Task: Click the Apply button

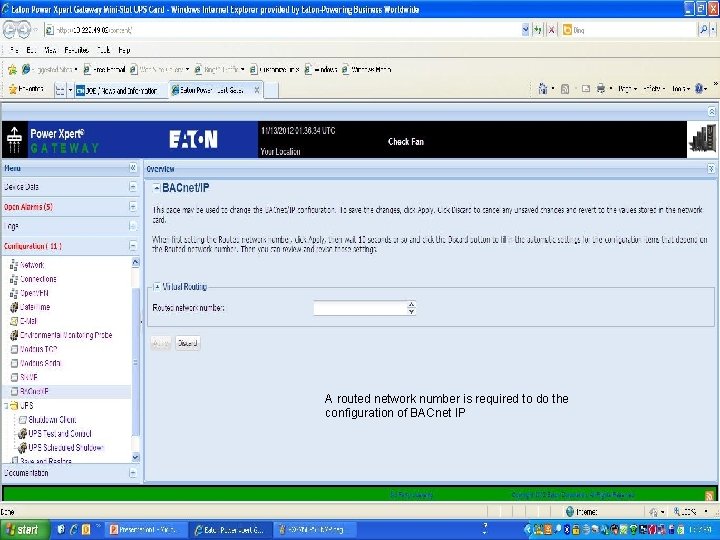Action: coord(161,343)
